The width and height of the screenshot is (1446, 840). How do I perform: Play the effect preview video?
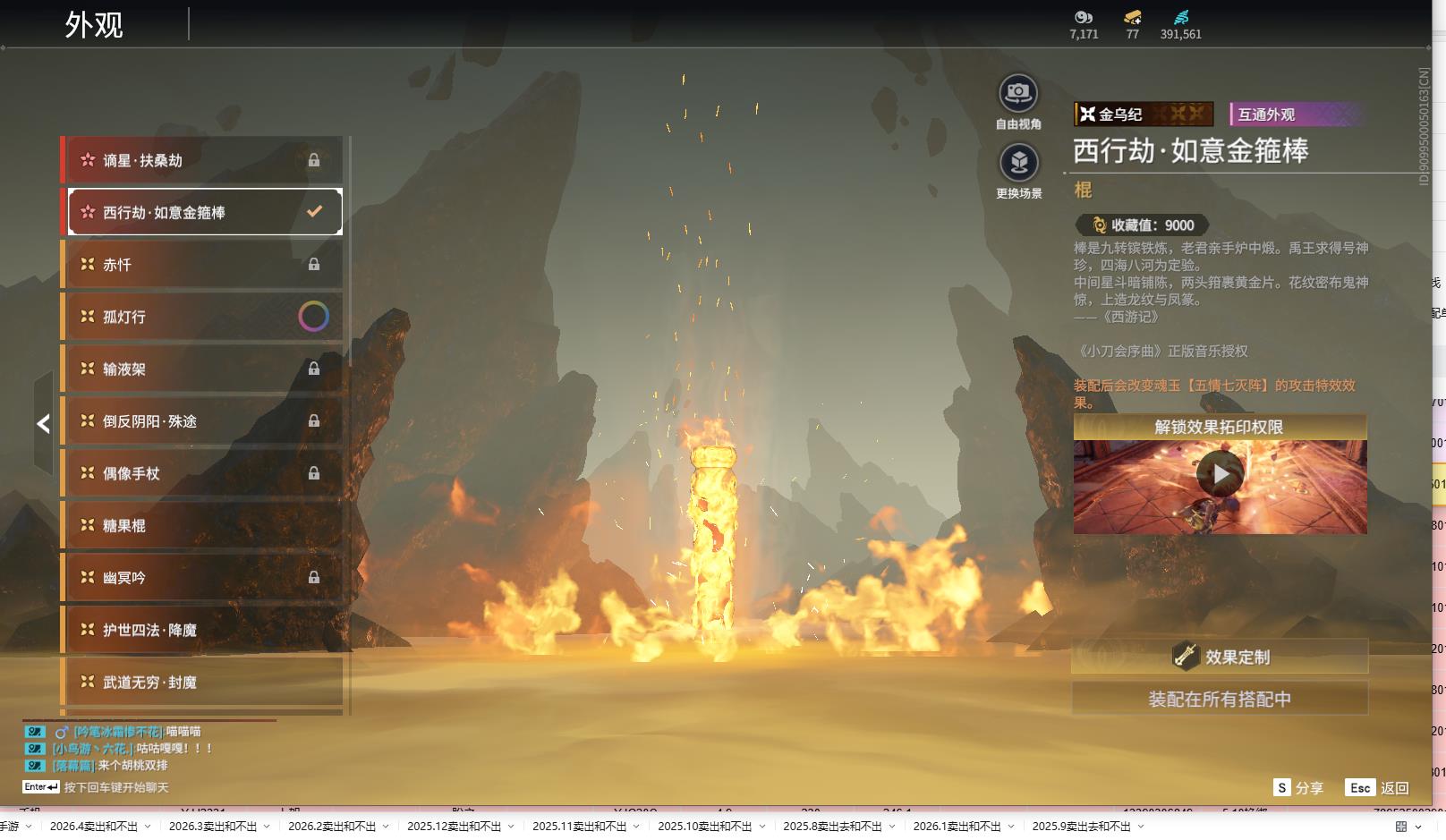point(1220,474)
